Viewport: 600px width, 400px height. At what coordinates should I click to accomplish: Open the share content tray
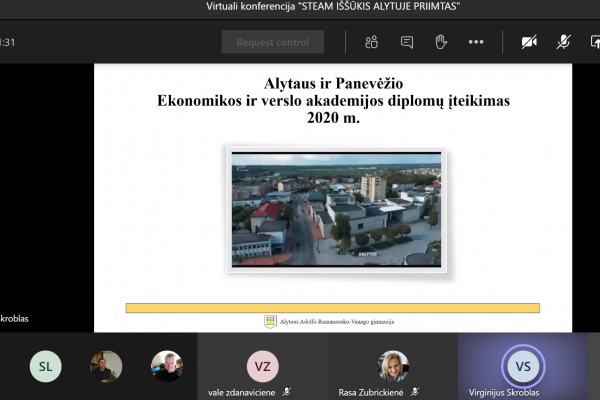click(x=595, y=42)
